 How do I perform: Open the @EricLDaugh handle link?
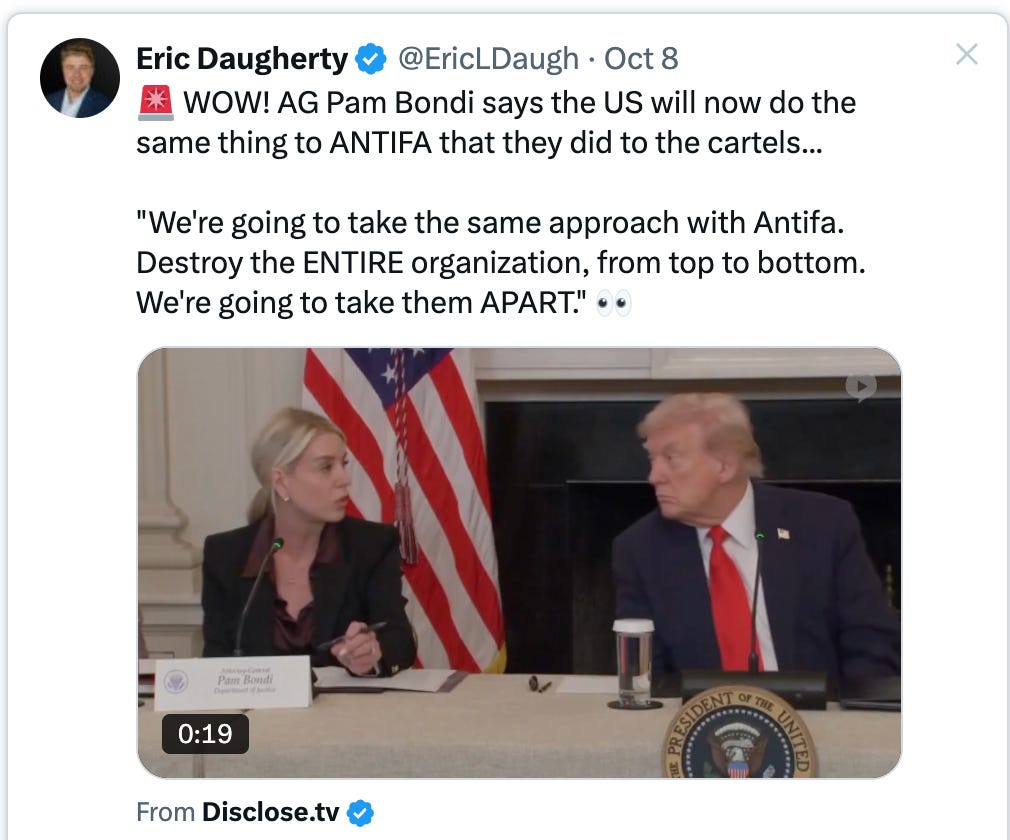(x=488, y=59)
